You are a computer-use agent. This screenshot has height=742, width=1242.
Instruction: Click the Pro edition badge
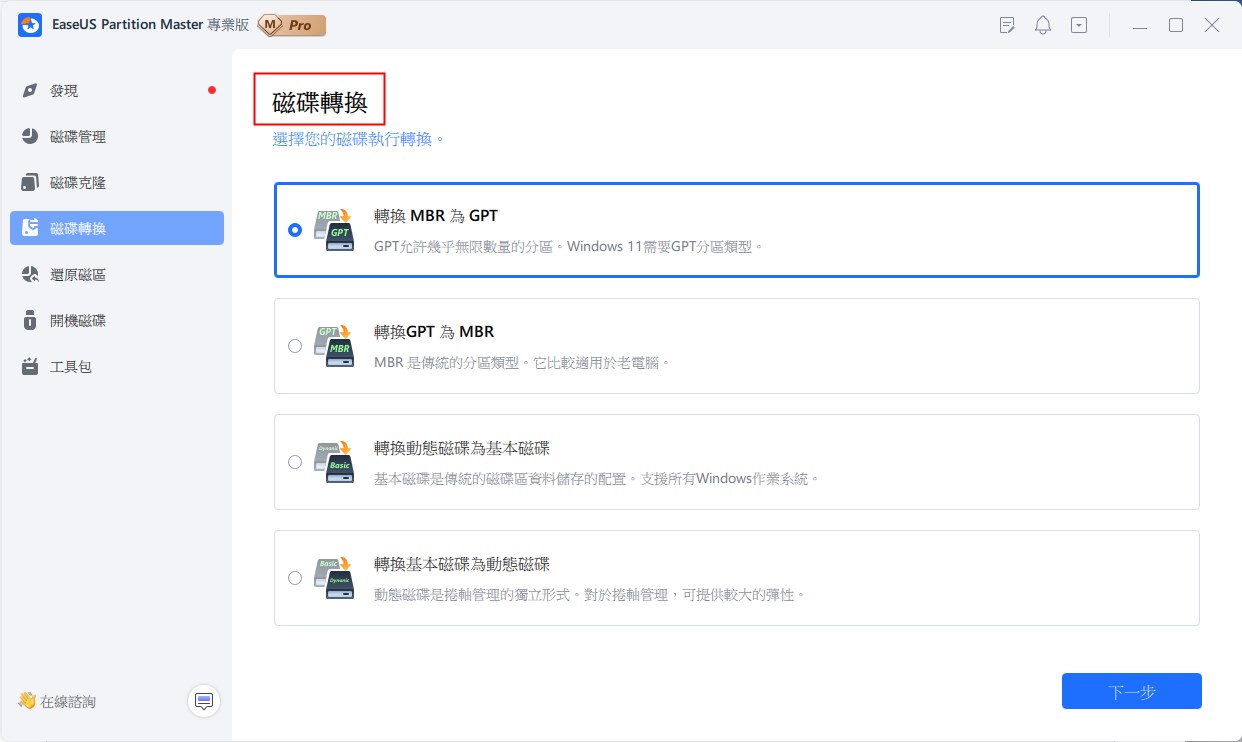pos(292,25)
